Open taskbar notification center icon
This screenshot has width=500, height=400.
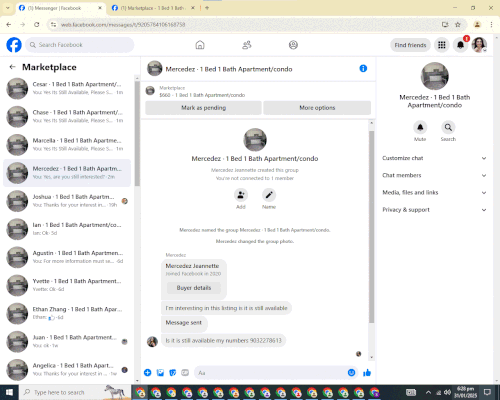tap(487, 392)
